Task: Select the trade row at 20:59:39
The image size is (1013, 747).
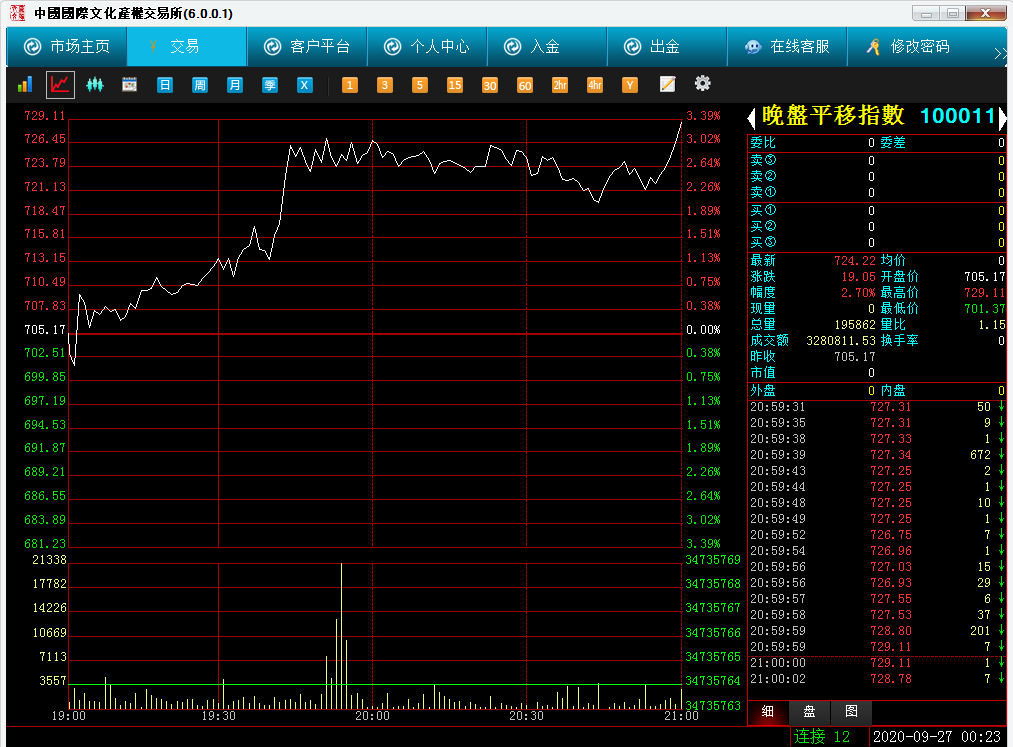Action: [877, 455]
